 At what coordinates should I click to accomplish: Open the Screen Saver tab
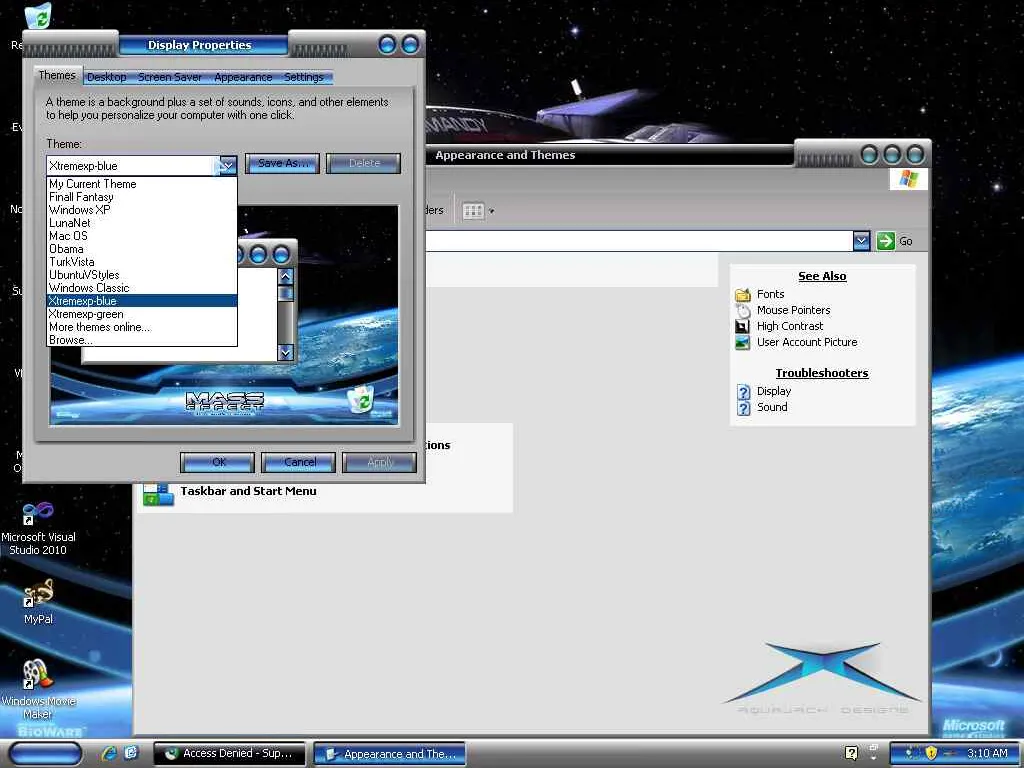[x=170, y=77]
